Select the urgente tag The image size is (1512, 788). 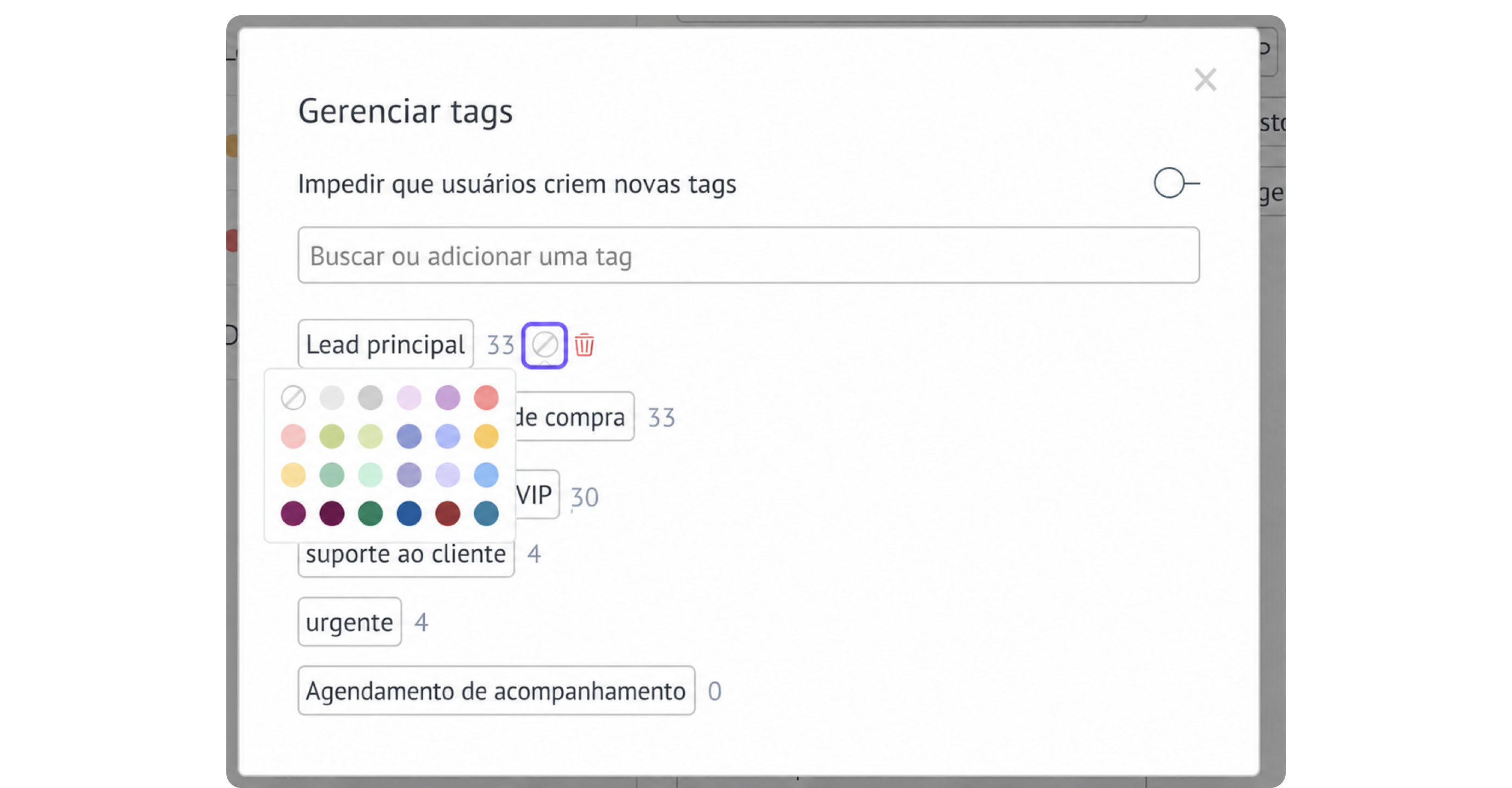tap(350, 622)
